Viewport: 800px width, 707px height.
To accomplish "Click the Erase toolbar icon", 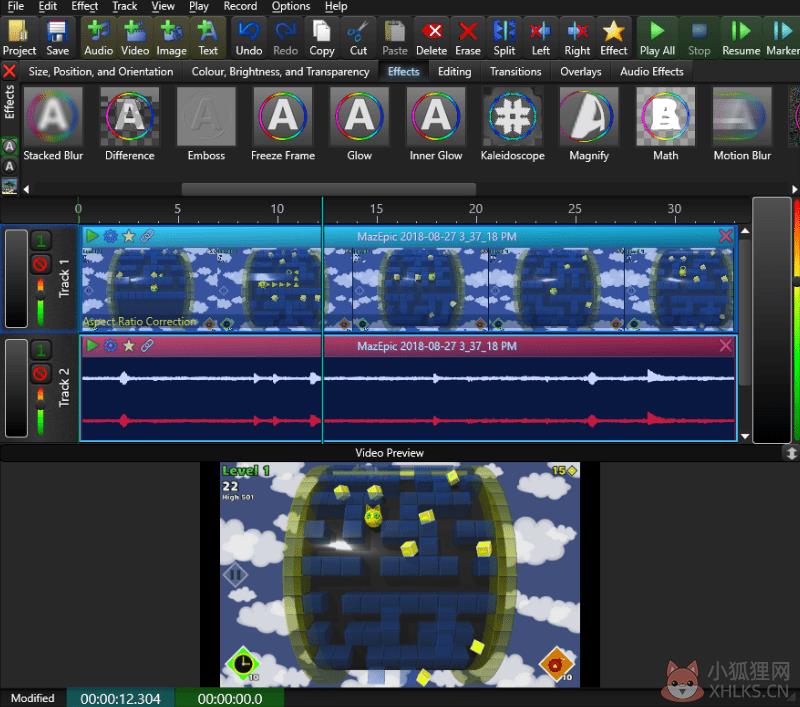I will coord(468,38).
